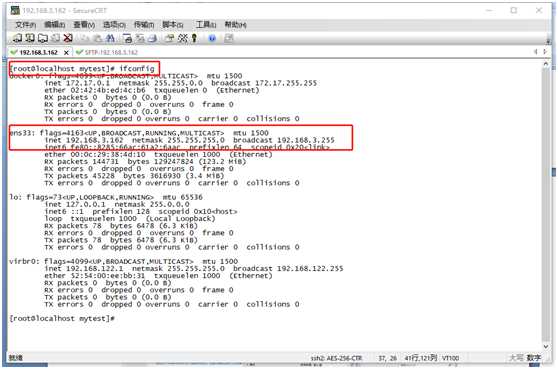This screenshot has height=369, width=558.
Task: Open the 文件 menu
Action: click(x=25, y=25)
